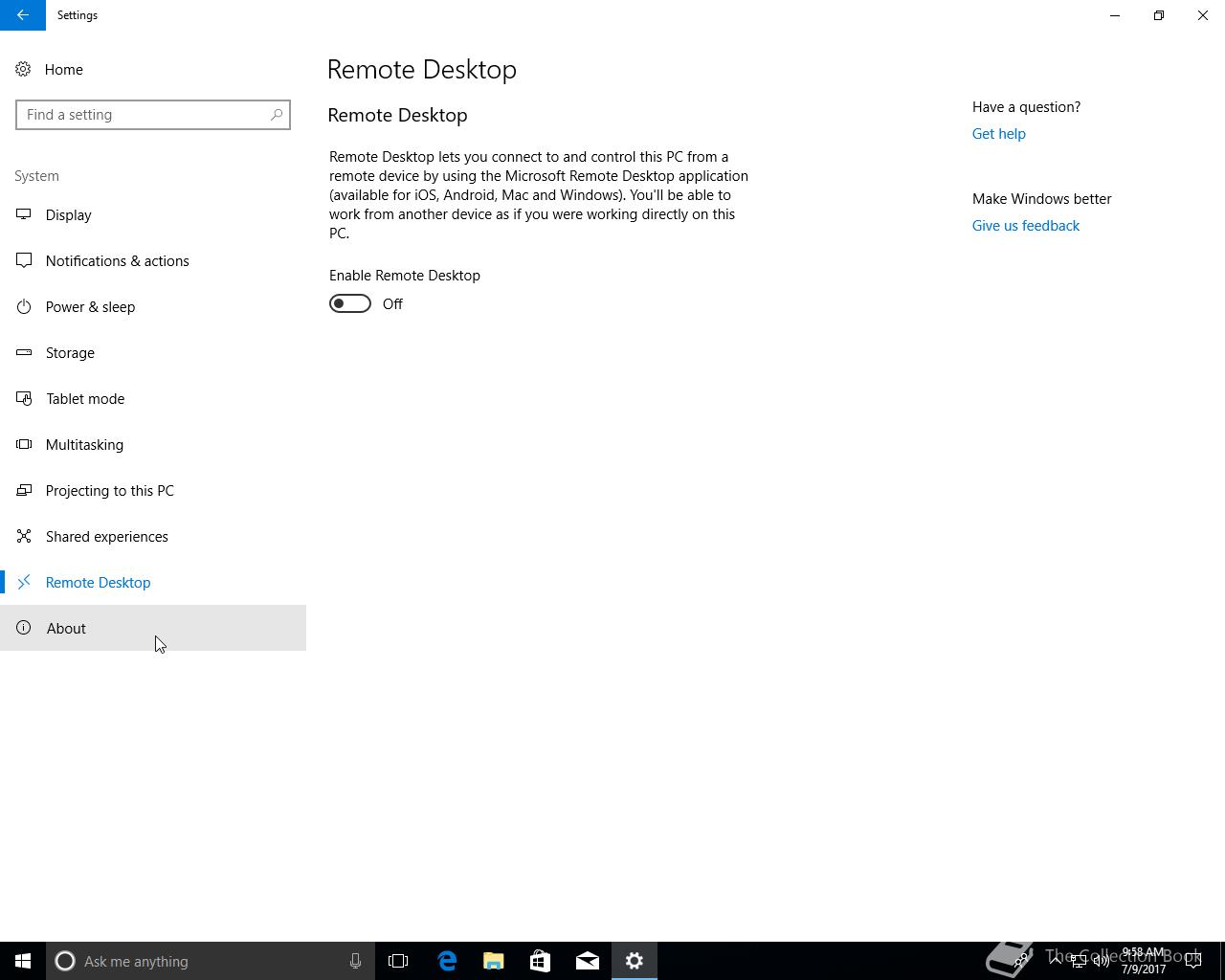
Task: Open Shared experiences settings
Action: click(x=153, y=536)
